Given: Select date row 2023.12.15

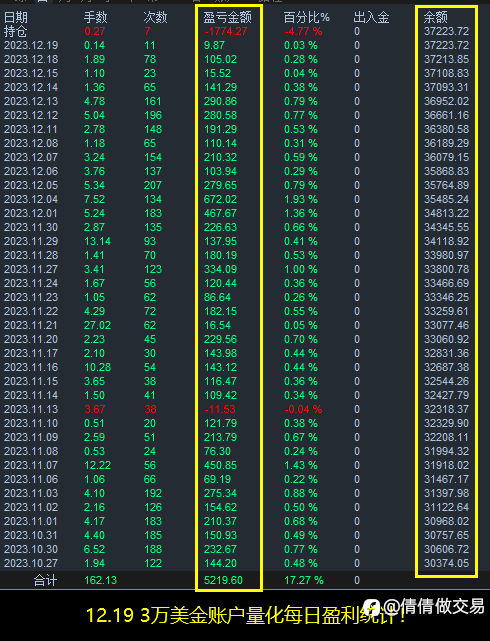Looking at the screenshot, I should point(31,73).
